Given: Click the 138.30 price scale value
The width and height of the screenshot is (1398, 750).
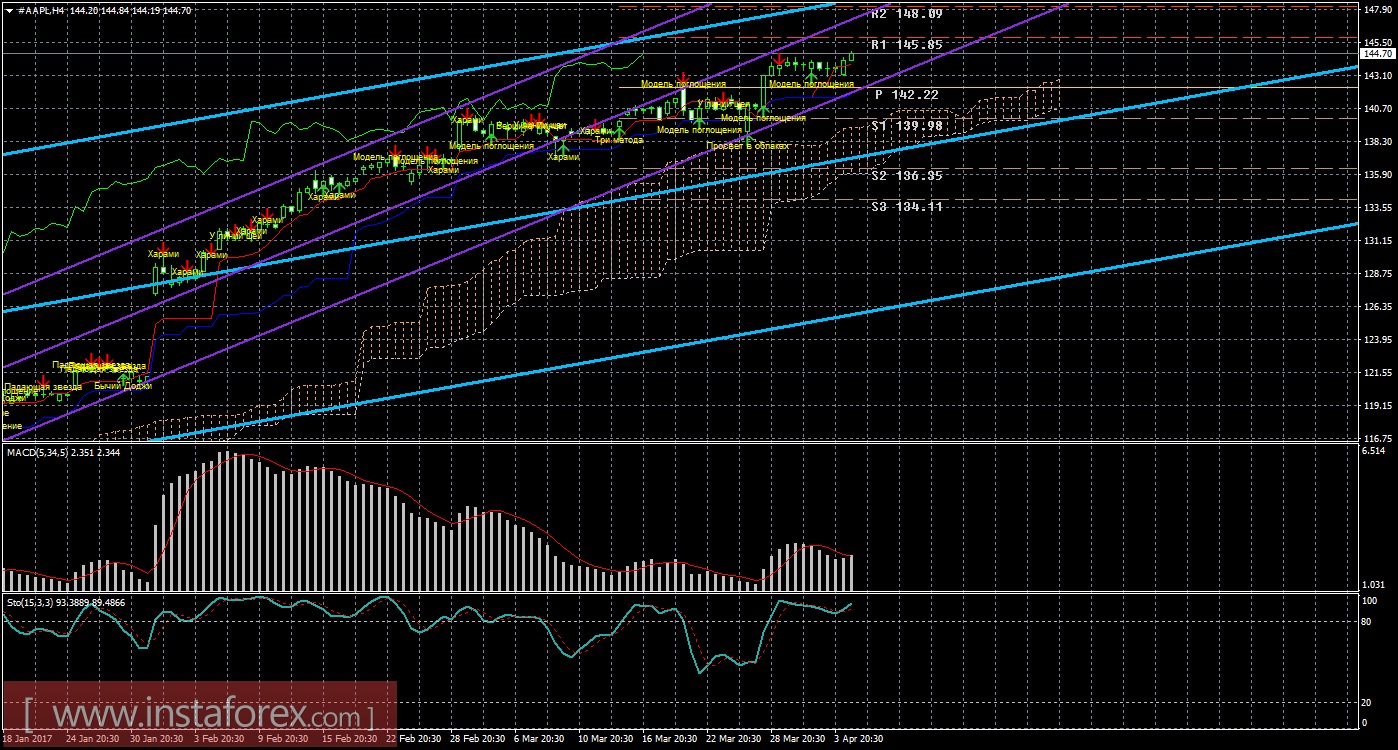Looking at the screenshot, I should (x=1379, y=142).
